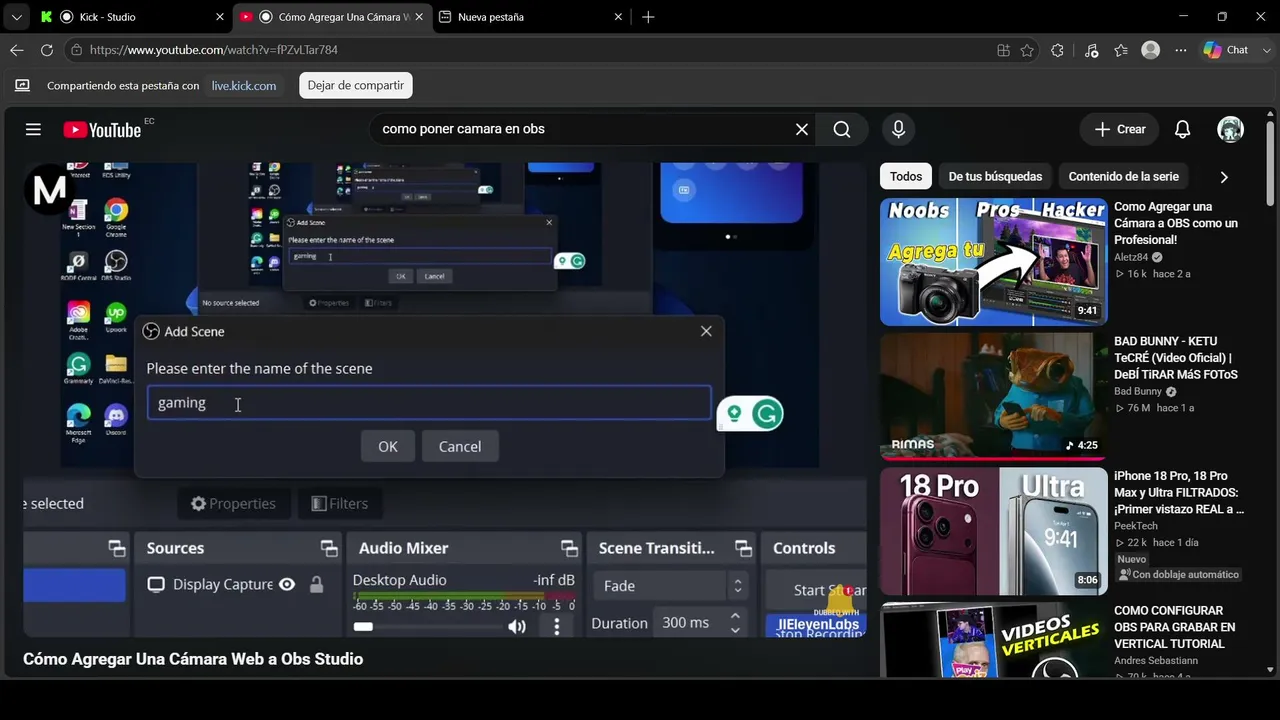Mute Desktop Audio with speaker icon

[517, 626]
